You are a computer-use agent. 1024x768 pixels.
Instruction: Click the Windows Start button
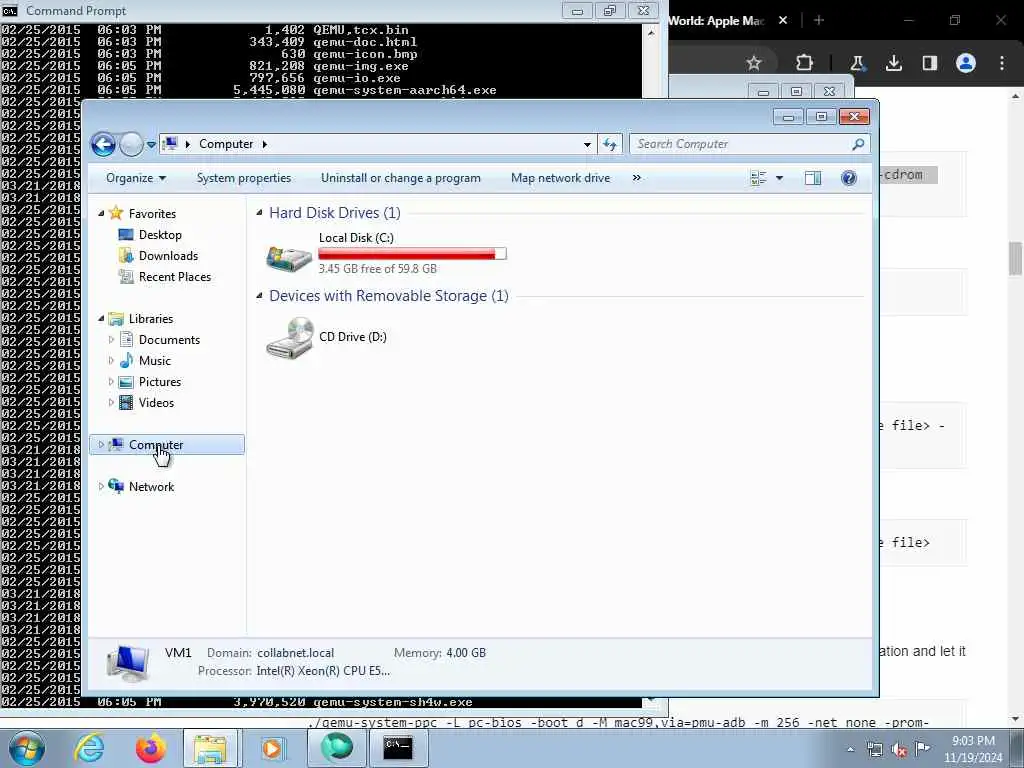click(26, 748)
